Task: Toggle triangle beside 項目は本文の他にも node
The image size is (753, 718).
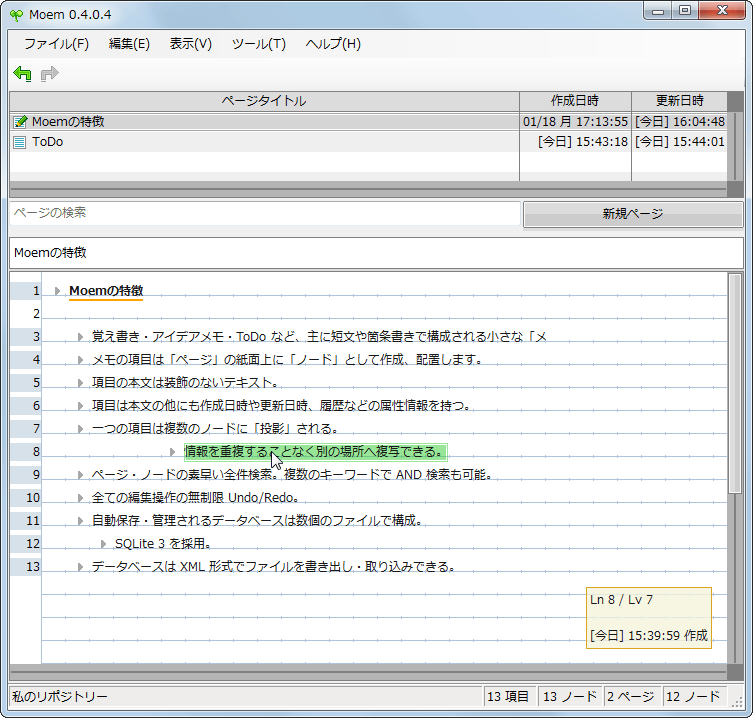Action: coord(81,406)
